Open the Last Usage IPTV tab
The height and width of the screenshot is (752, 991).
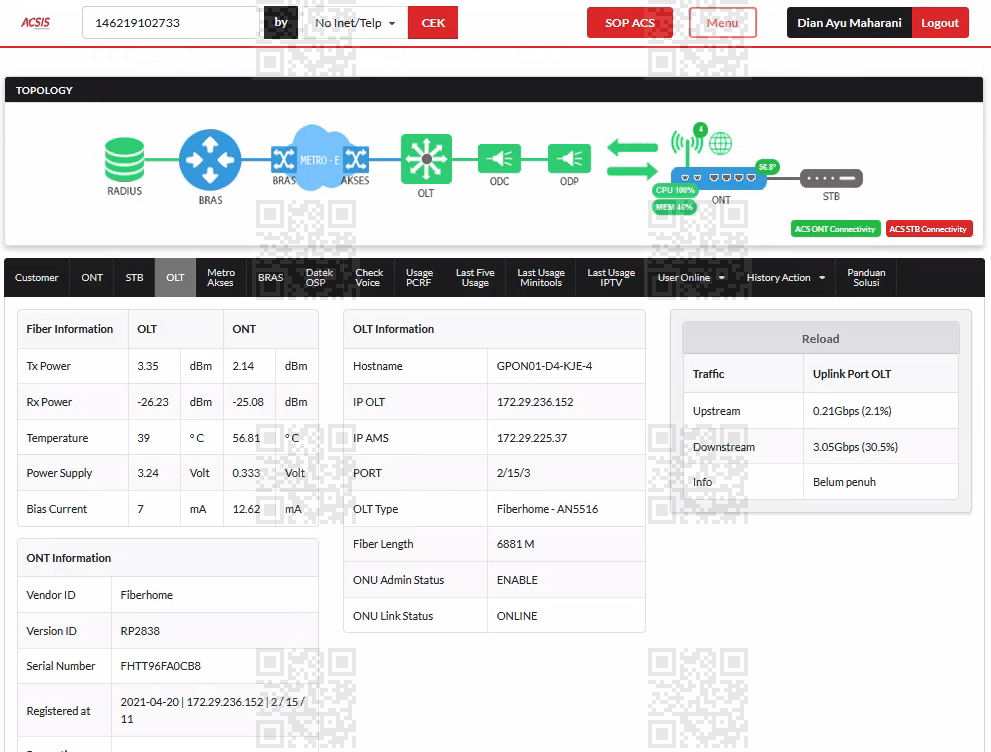coord(611,277)
